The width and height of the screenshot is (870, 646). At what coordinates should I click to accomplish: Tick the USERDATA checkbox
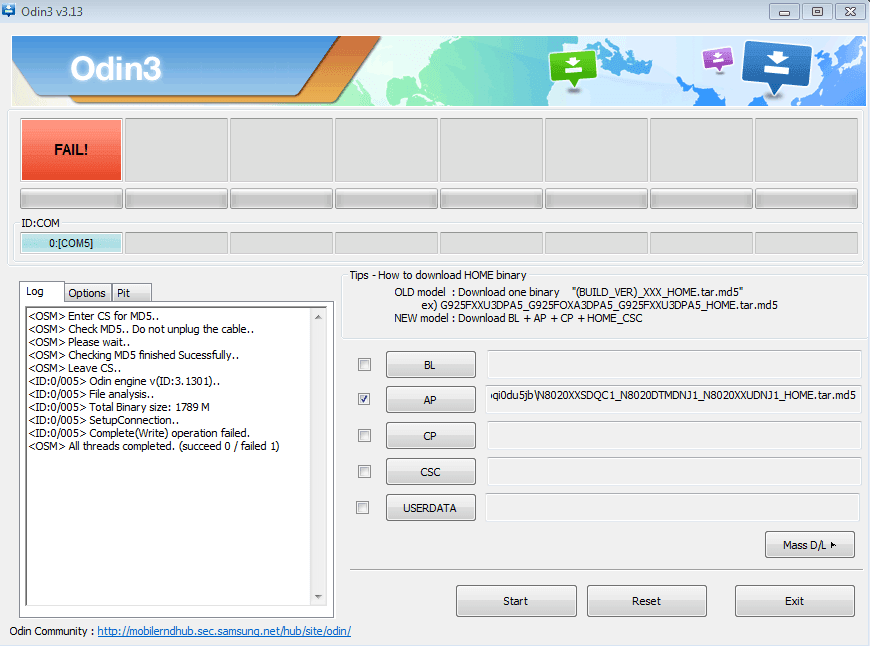click(x=363, y=508)
